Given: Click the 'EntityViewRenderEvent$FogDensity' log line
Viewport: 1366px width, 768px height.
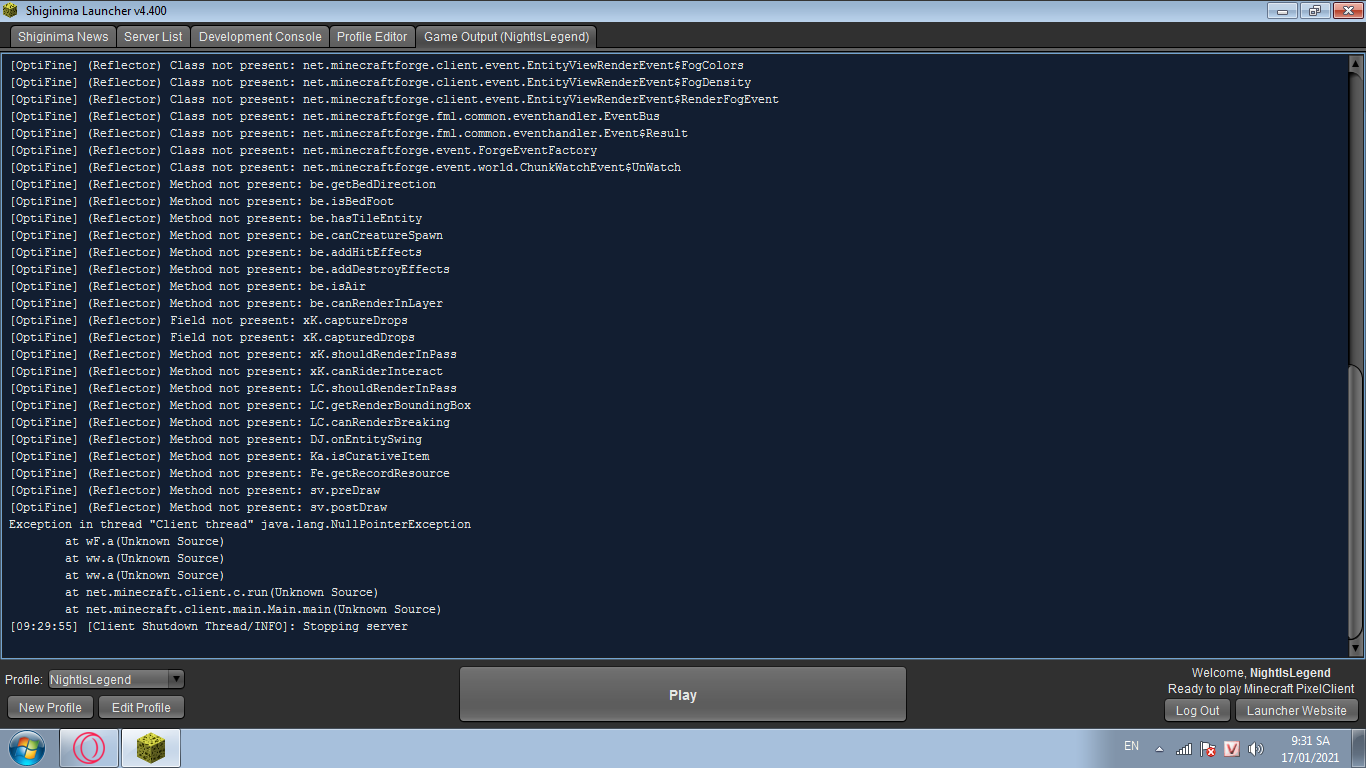Looking at the screenshot, I should (380, 82).
